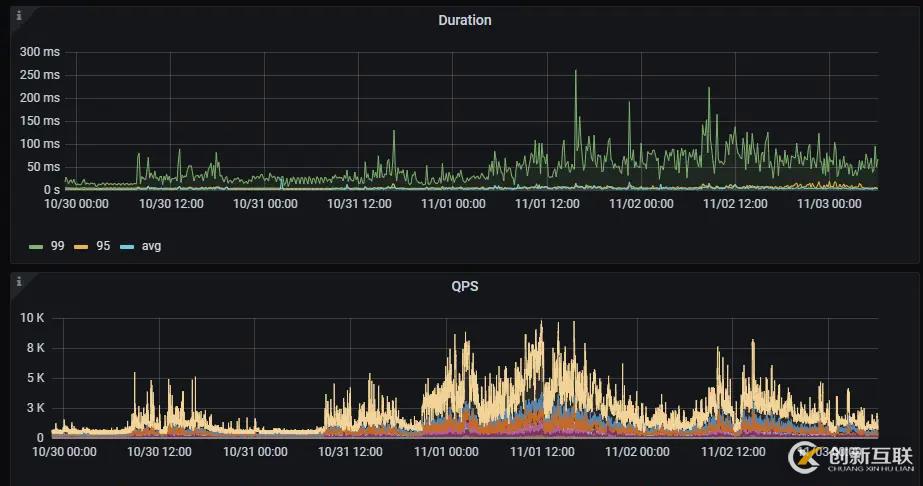The width and height of the screenshot is (923, 486).
Task: Open the Duration panel title menu
Action: pyautogui.click(x=464, y=20)
